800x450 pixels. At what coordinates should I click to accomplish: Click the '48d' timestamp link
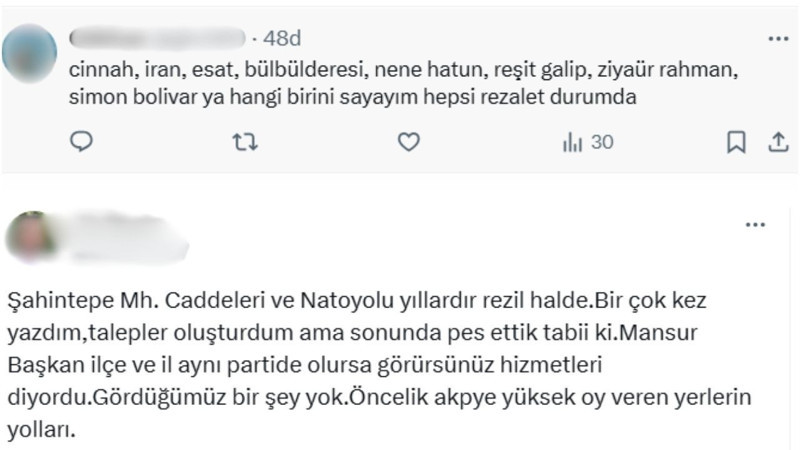[281, 38]
